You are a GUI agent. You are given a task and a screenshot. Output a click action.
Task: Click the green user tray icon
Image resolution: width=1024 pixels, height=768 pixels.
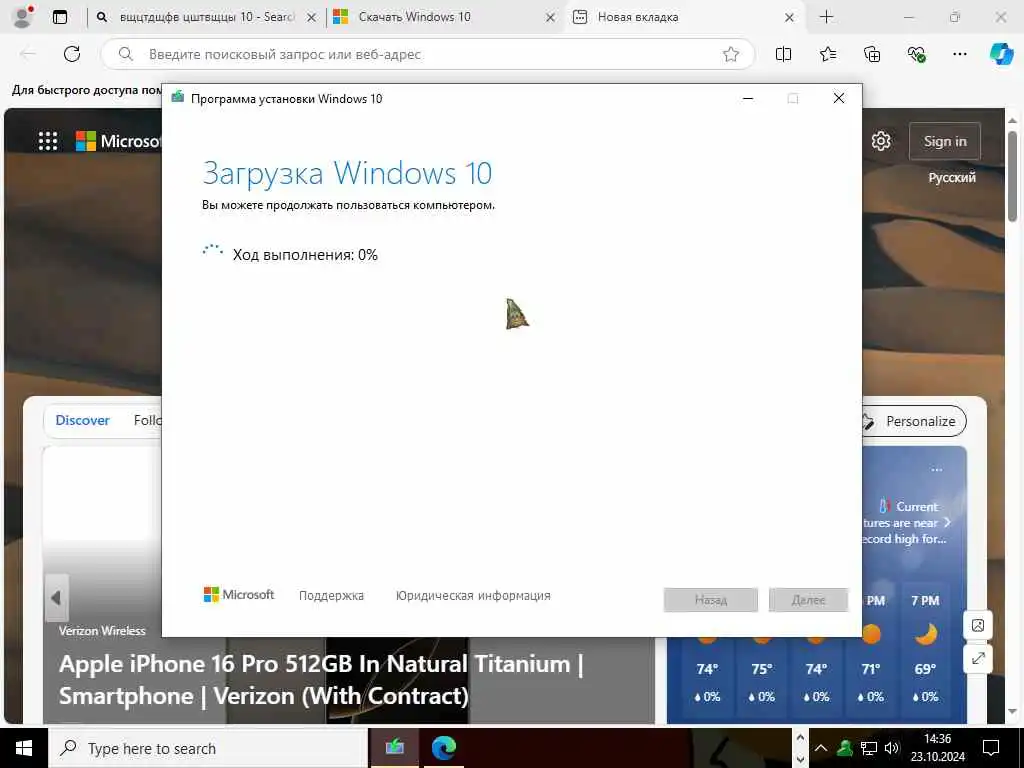(x=845, y=748)
